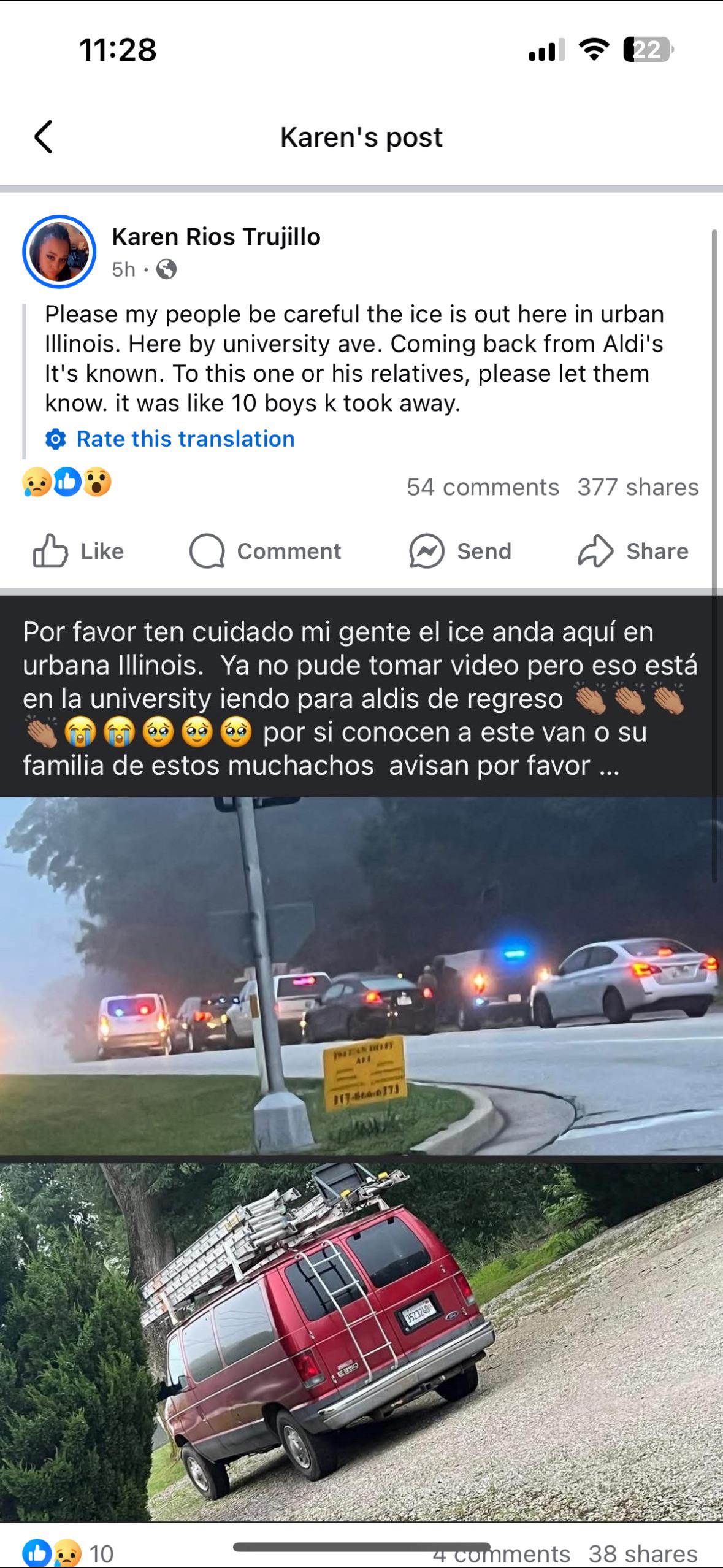
Task: Tap the thumbs-up Like icon
Action: pos(50,551)
